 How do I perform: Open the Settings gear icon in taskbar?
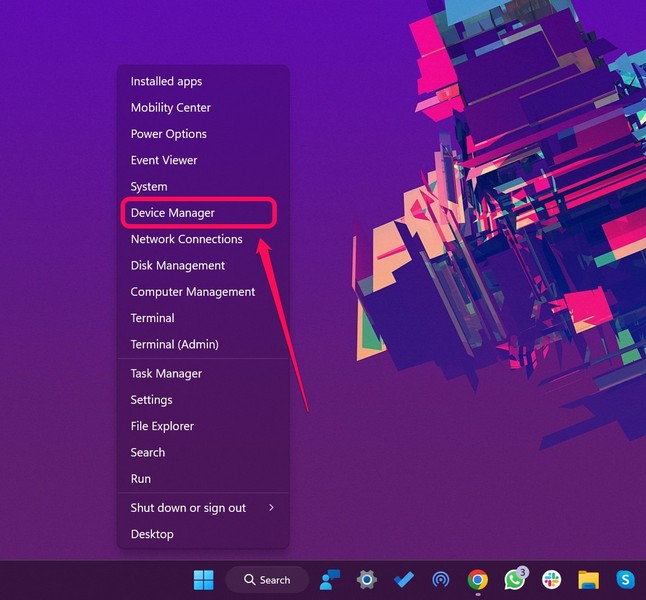point(367,580)
